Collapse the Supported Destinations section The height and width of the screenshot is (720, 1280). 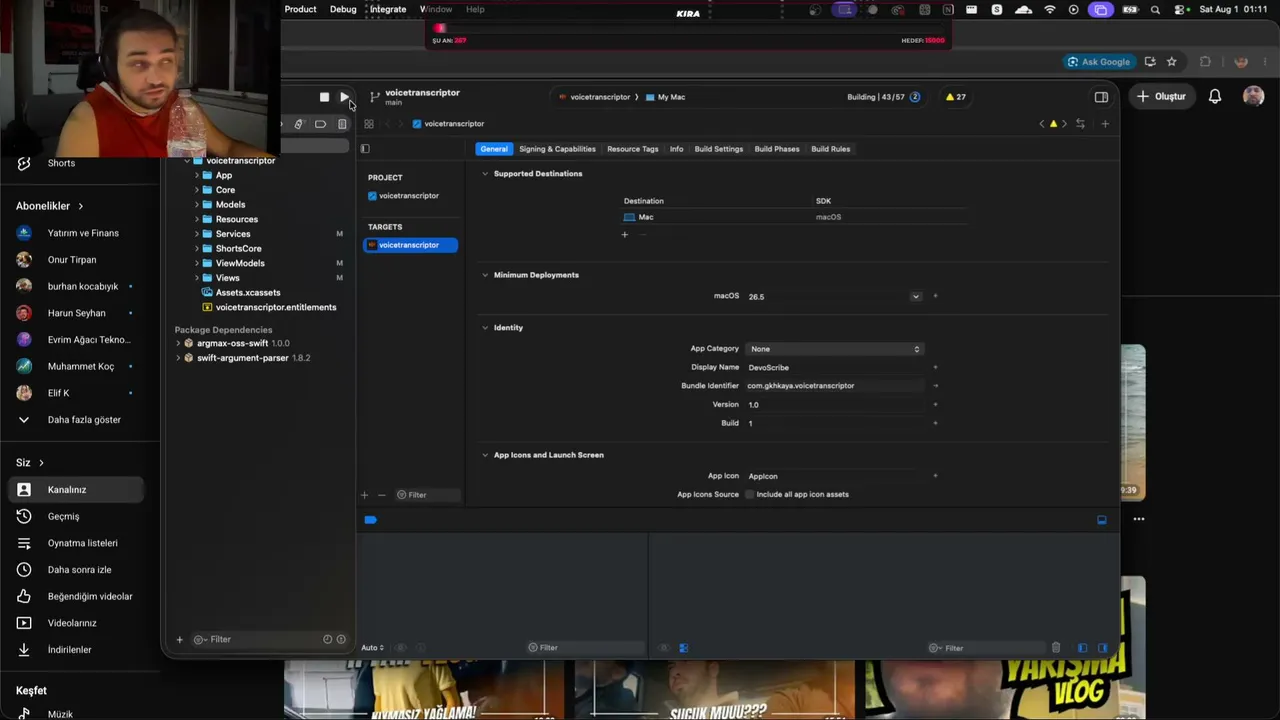click(485, 174)
